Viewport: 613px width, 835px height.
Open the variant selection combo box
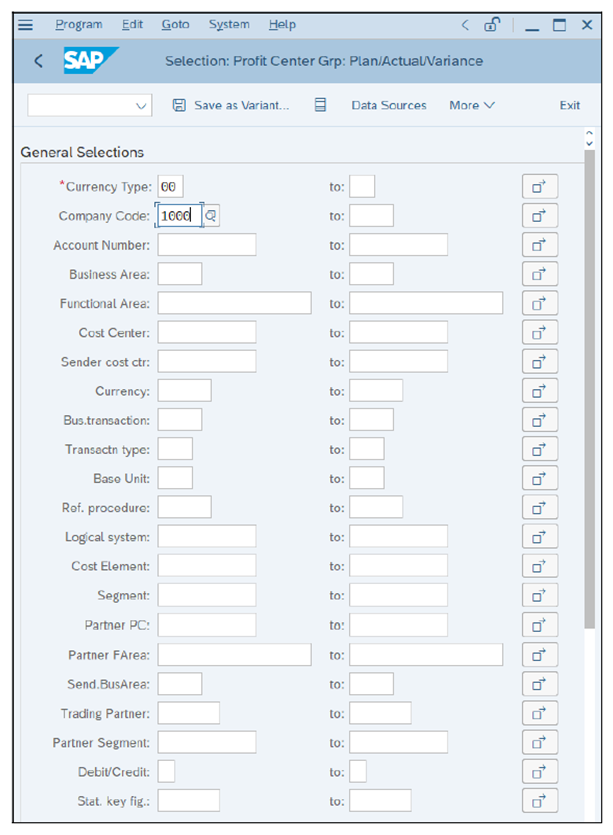pos(89,105)
